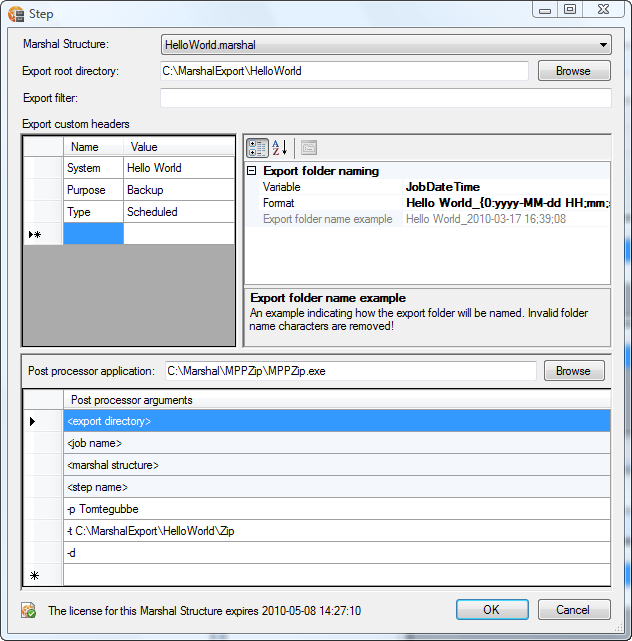Image resolution: width=632 pixels, height=641 pixels.
Task: Click the Name column header
Action: coord(93,146)
